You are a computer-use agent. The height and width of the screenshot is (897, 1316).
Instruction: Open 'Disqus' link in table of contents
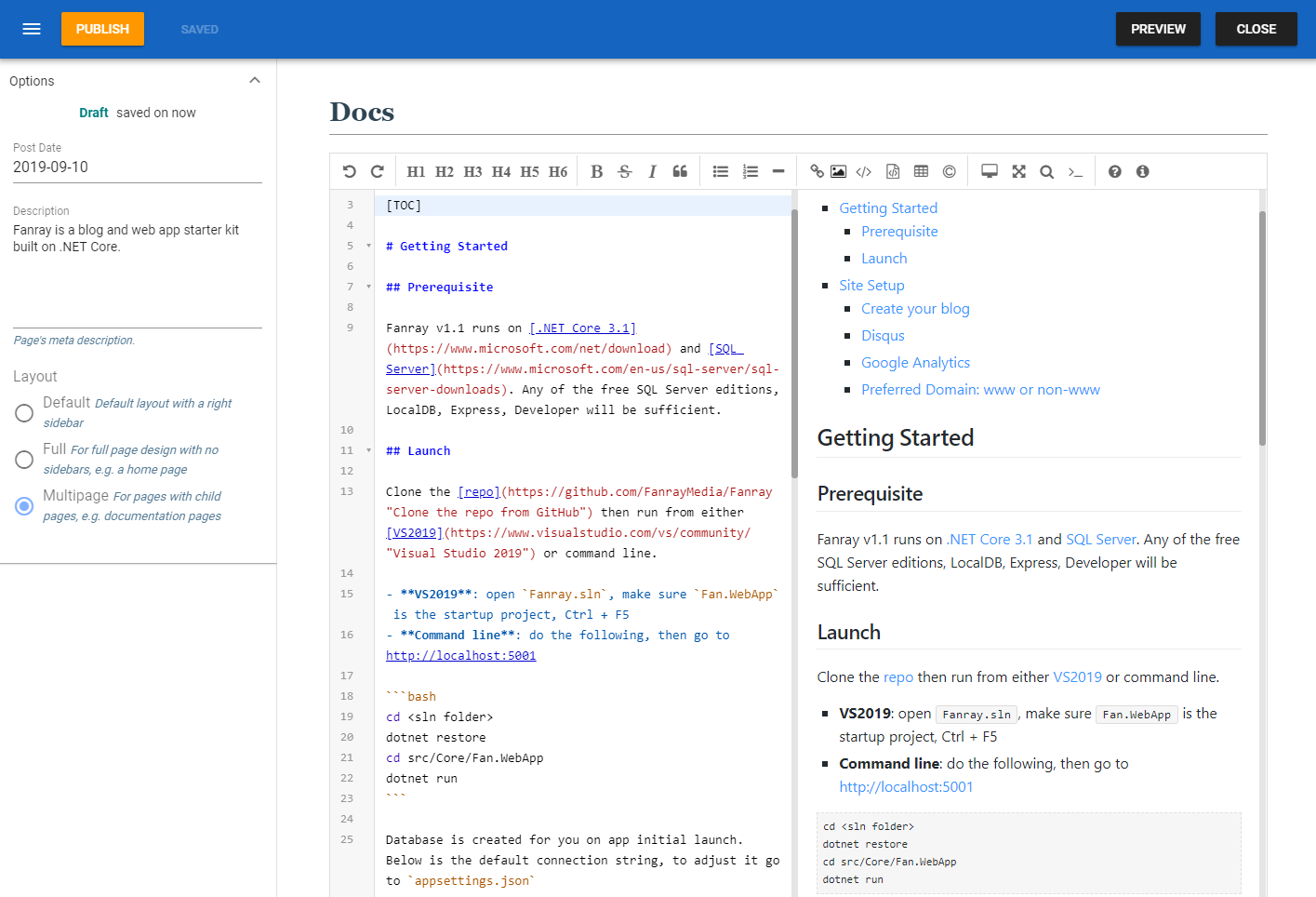pyautogui.click(x=883, y=336)
